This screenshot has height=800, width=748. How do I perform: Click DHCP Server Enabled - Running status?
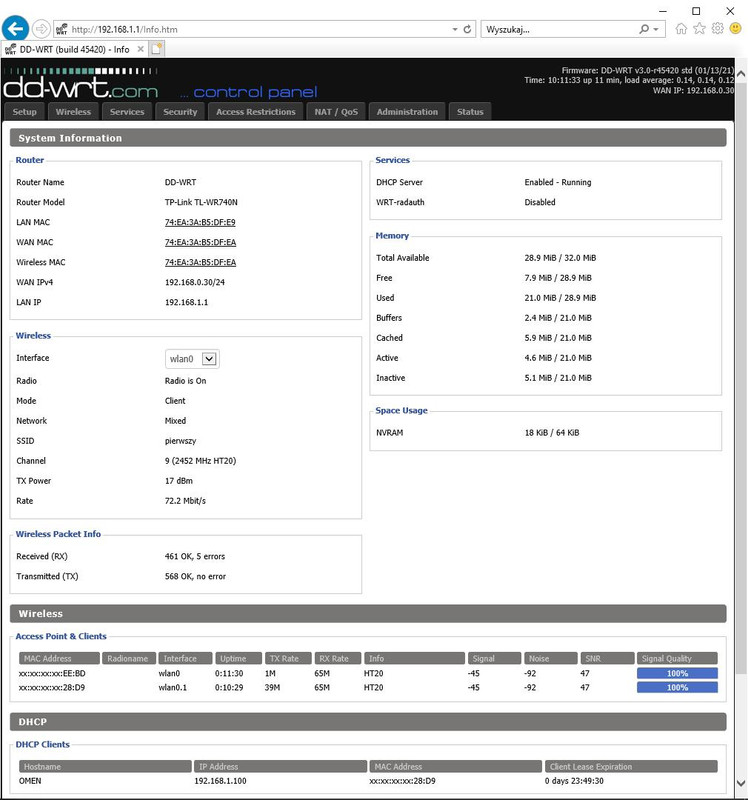(x=558, y=182)
